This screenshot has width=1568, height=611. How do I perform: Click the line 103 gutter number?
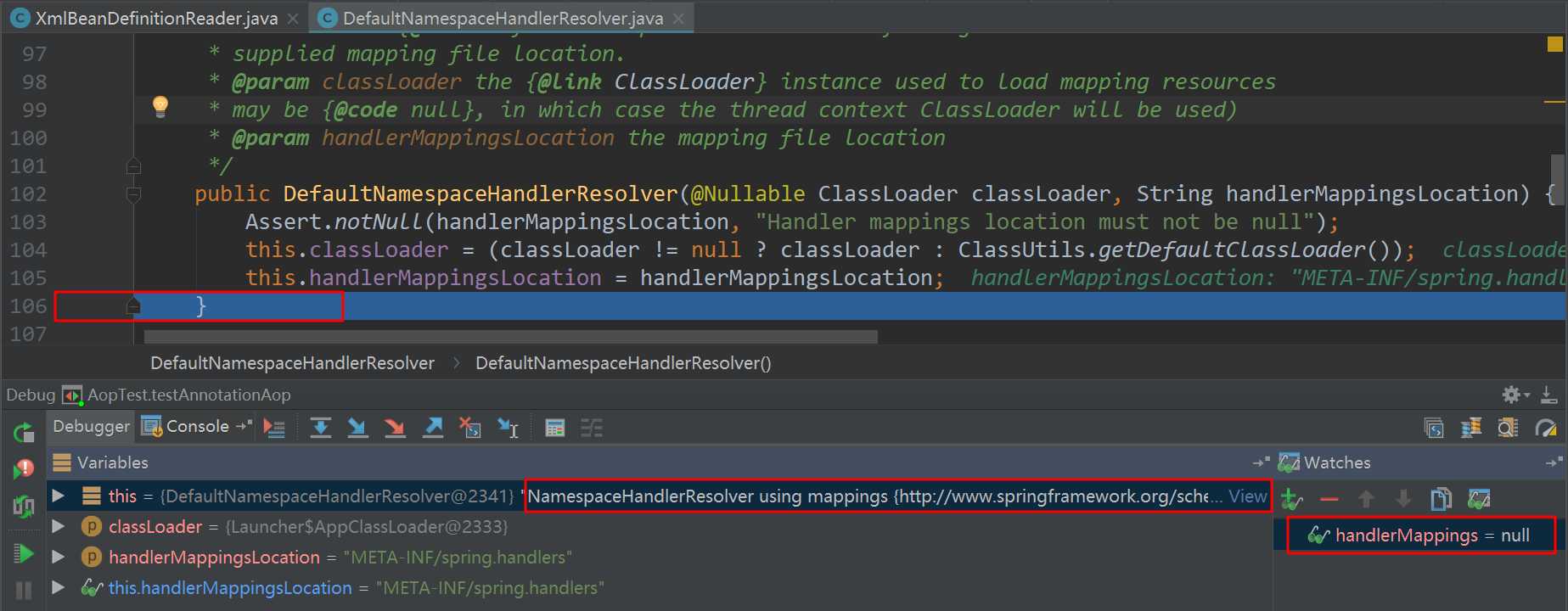pos(28,222)
